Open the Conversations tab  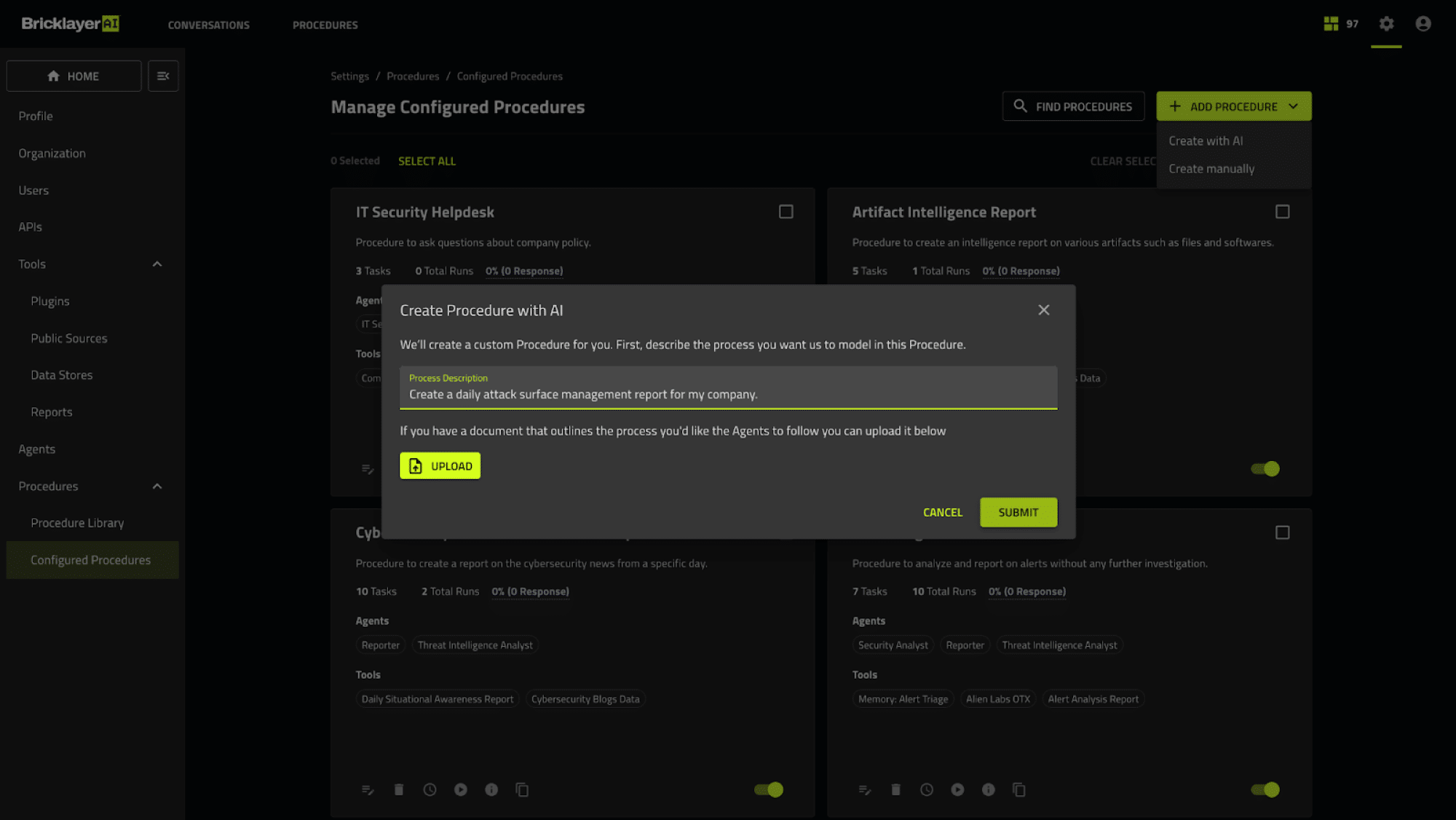(x=208, y=25)
